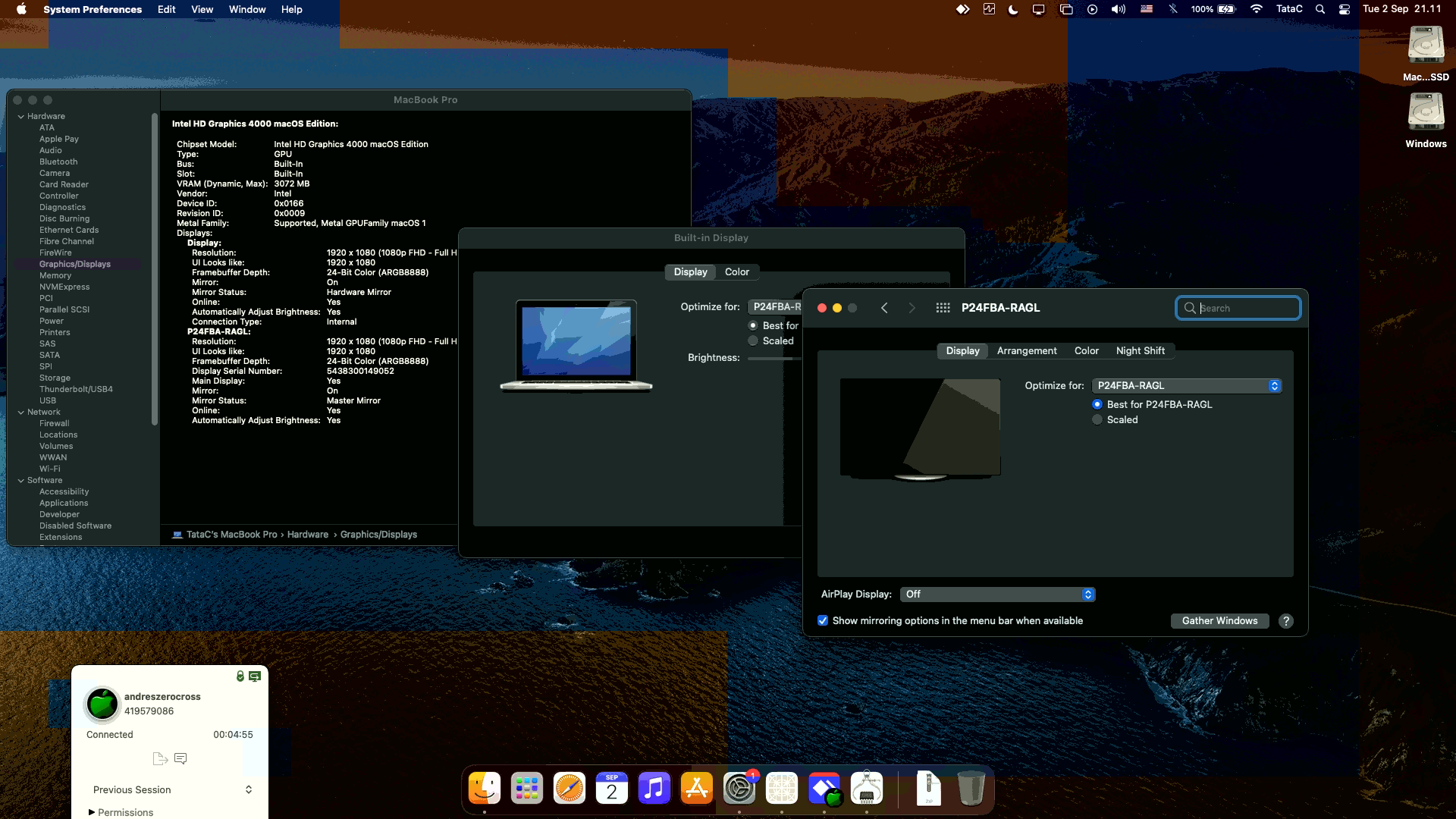Switch to the Arrangement tab
The width and height of the screenshot is (1456, 819).
(1026, 351)
